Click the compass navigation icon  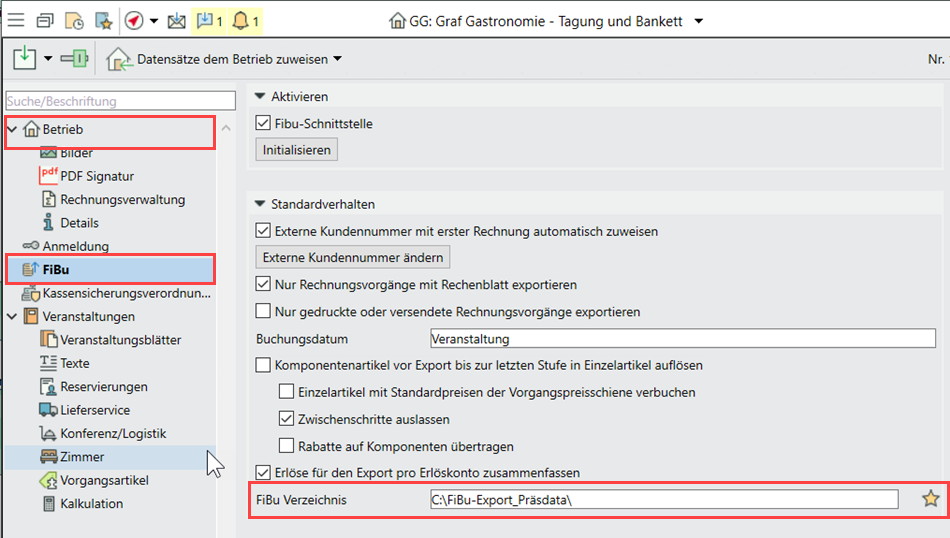pos(134,20)
